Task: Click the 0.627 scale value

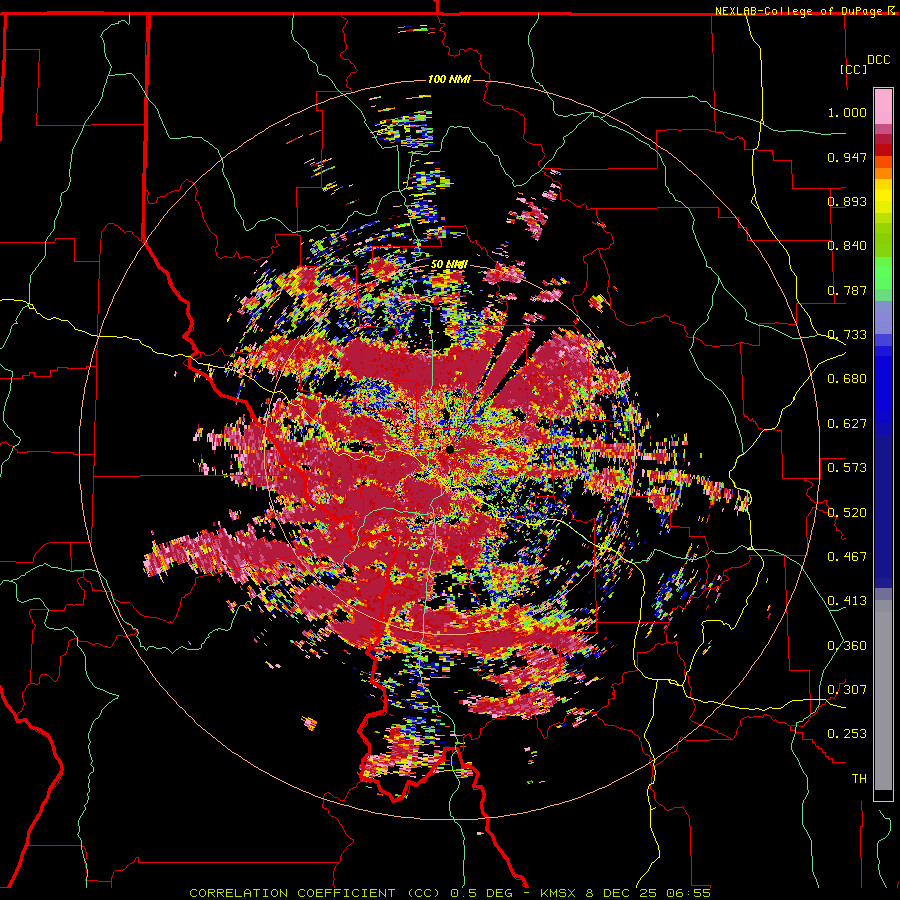Action: 847,424
